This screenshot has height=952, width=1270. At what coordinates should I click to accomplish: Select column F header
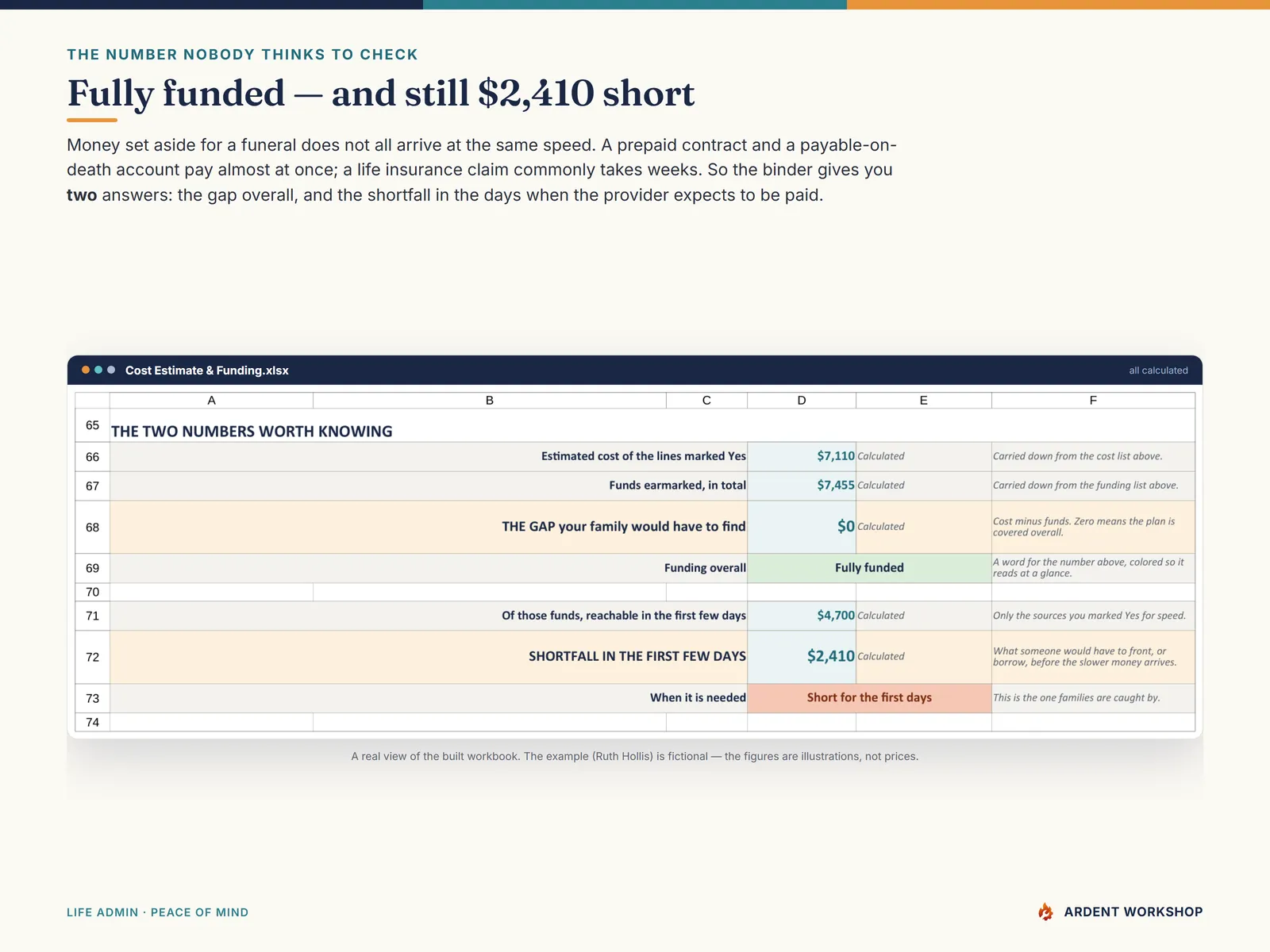(1093, 401)
